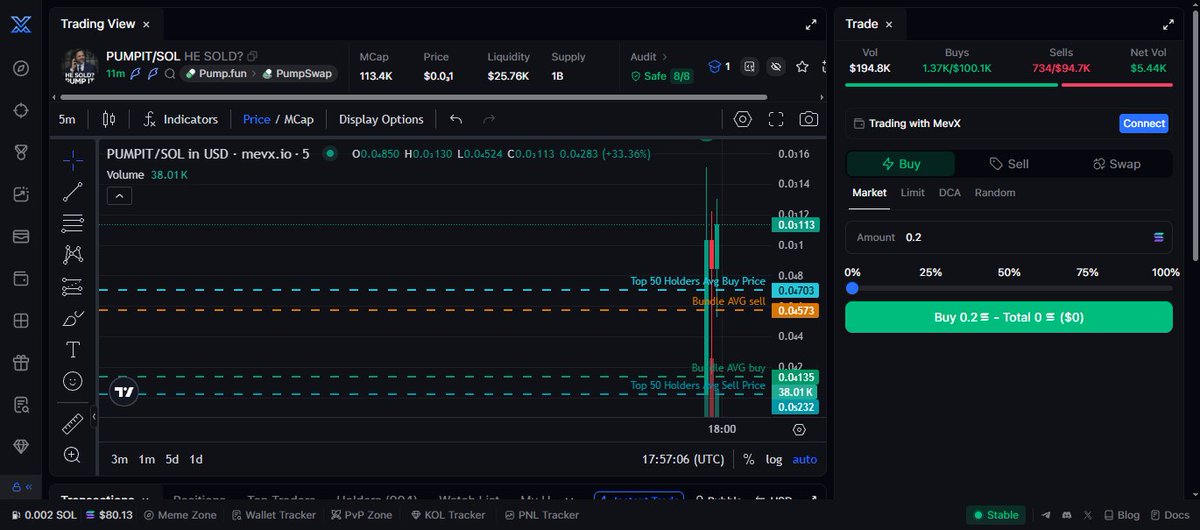Open chart axis settings gear icon
Screen dimensions: 1200x530
(x=799, y=430)
